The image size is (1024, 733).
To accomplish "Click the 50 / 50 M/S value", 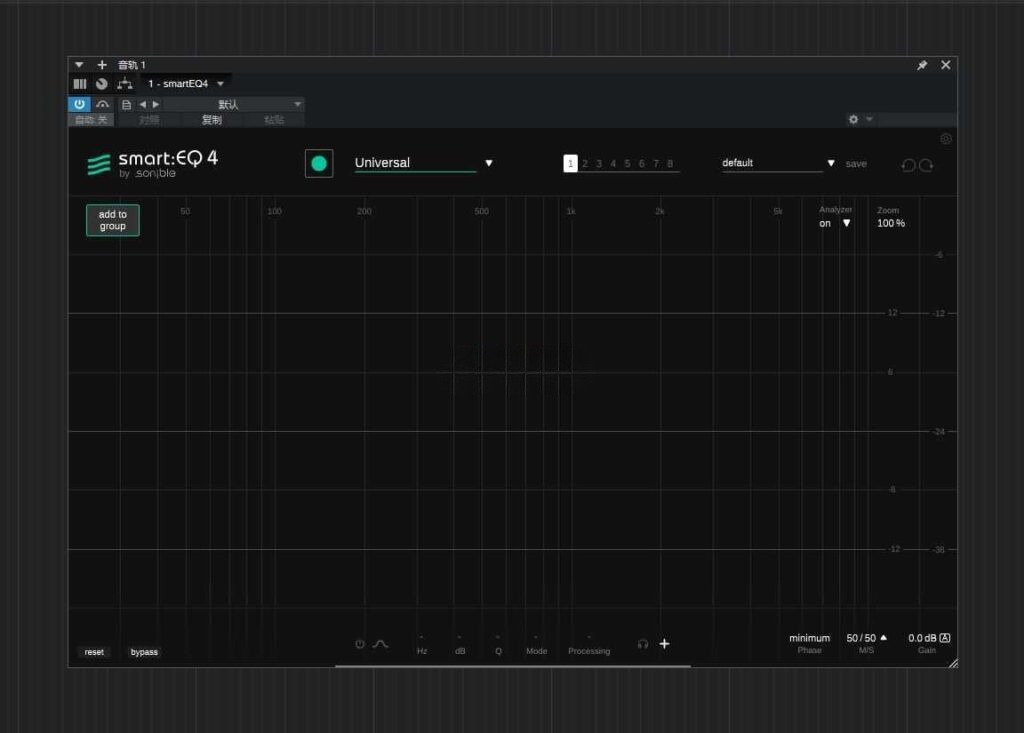I will [861, 638].
